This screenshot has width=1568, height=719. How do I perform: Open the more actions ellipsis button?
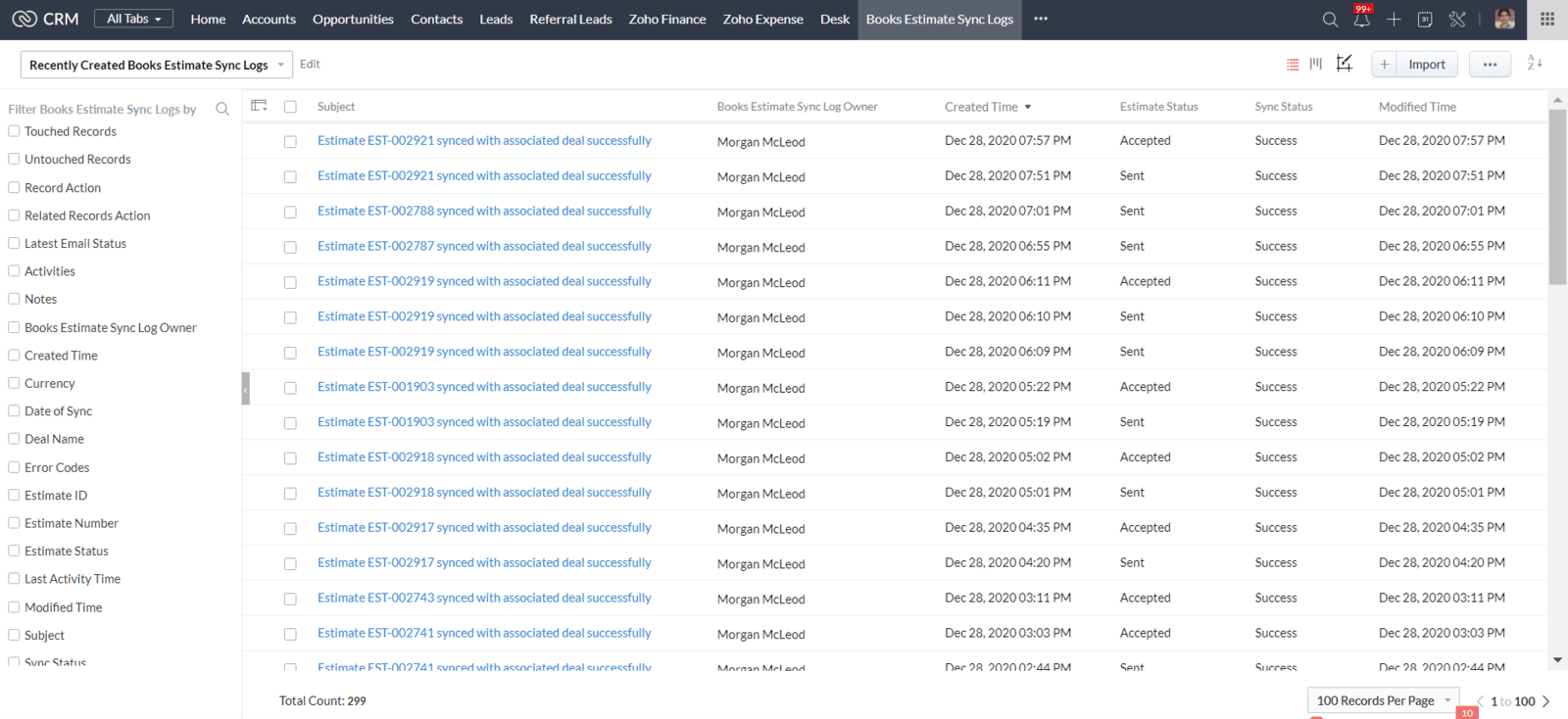(1490, 65)
